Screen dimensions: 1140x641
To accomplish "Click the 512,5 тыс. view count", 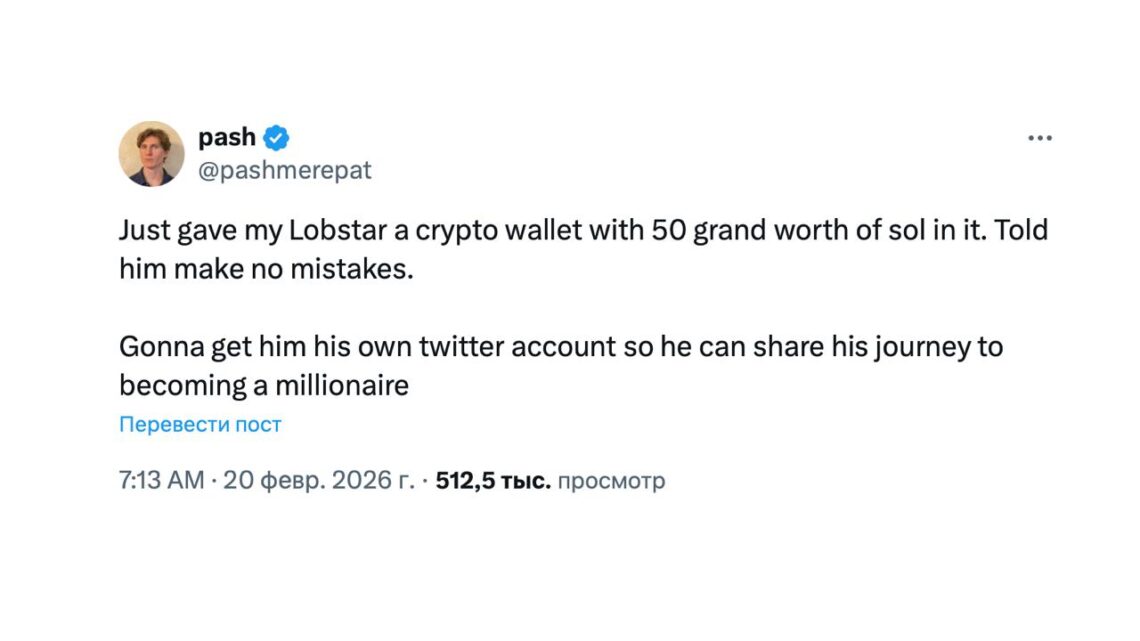I will coord(493,481).
